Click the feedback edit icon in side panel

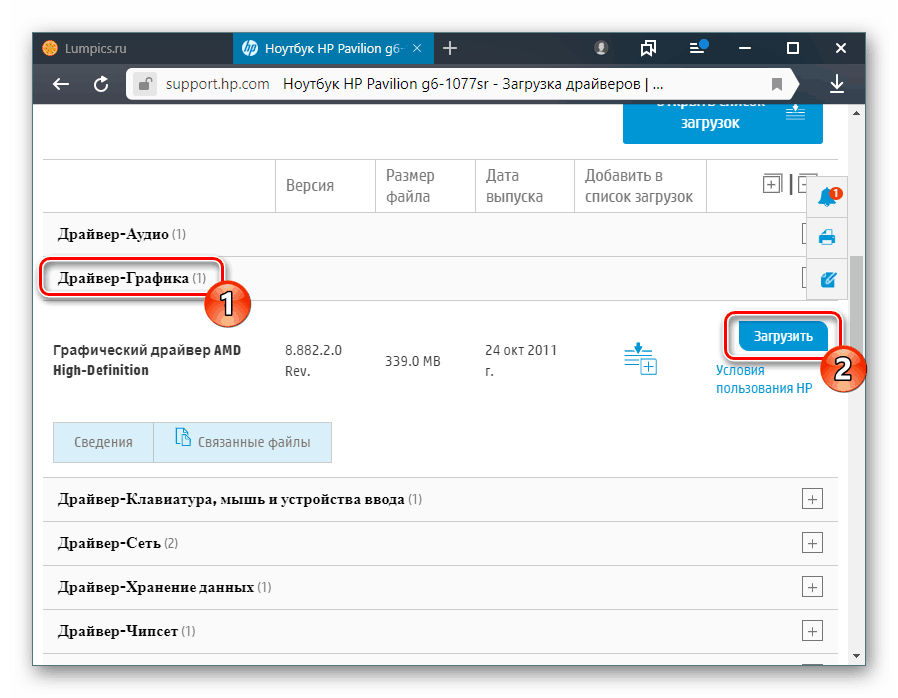[x=828, y=279]
